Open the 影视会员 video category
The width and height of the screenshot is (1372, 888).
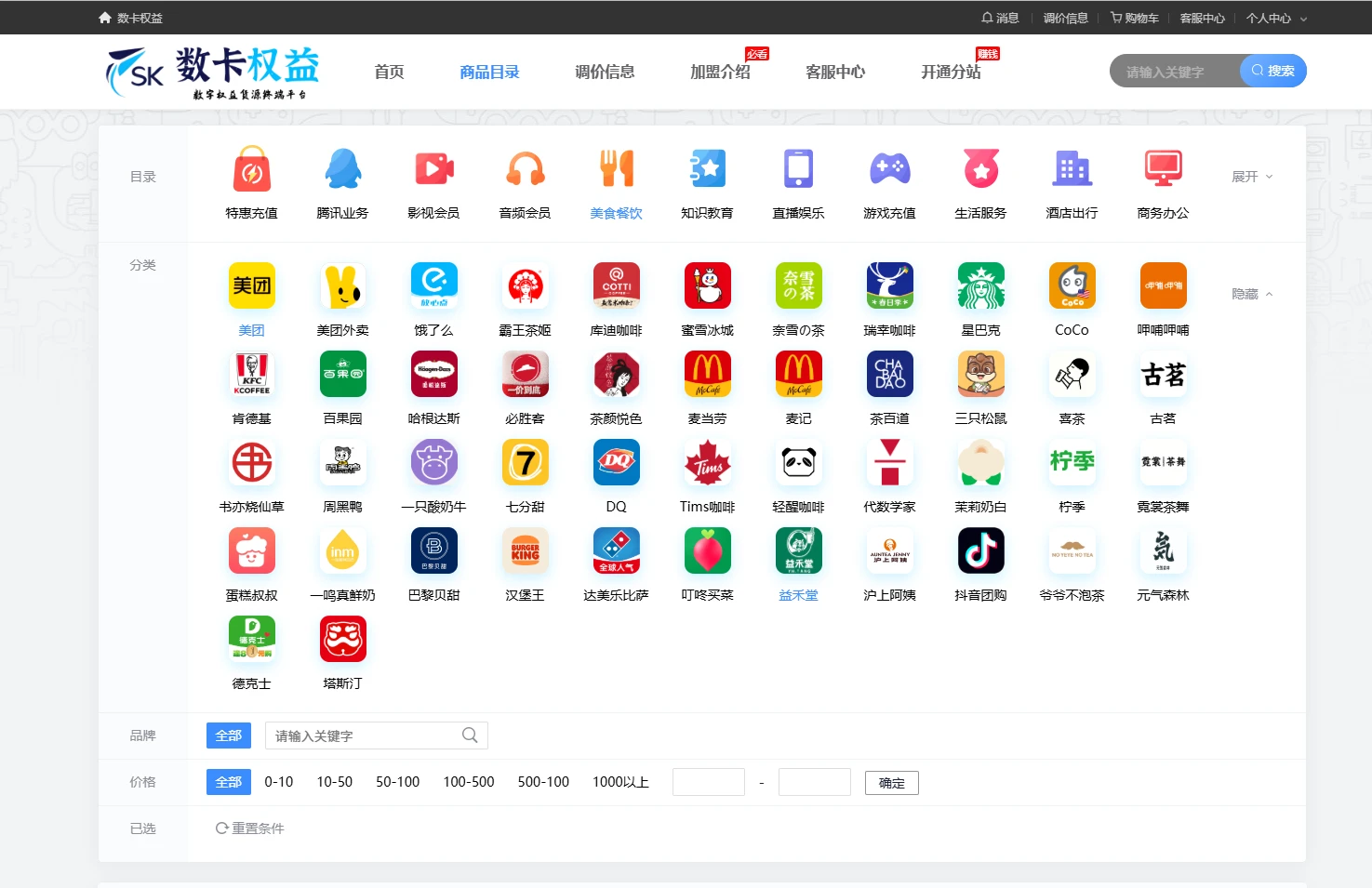[x=434, y=169]
